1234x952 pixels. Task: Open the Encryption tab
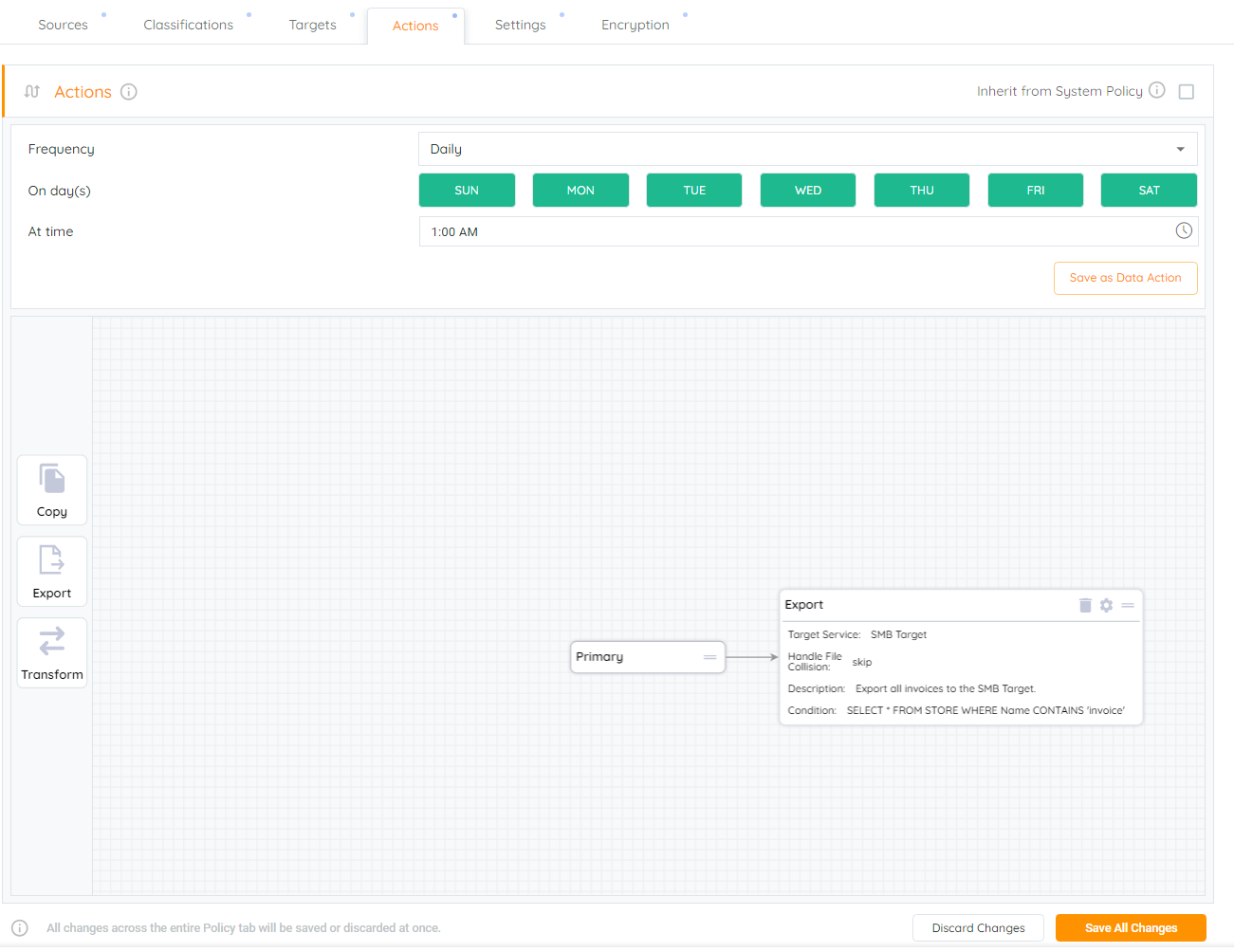pos(635,25)
